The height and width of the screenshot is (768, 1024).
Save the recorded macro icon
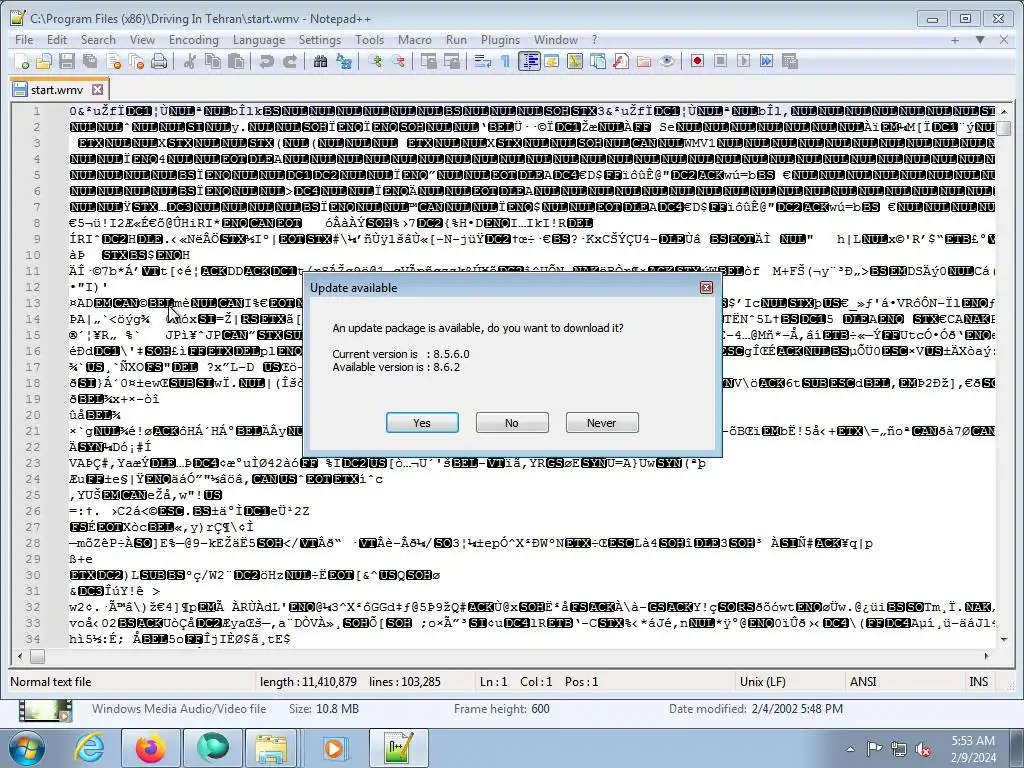tap(790, 61)
